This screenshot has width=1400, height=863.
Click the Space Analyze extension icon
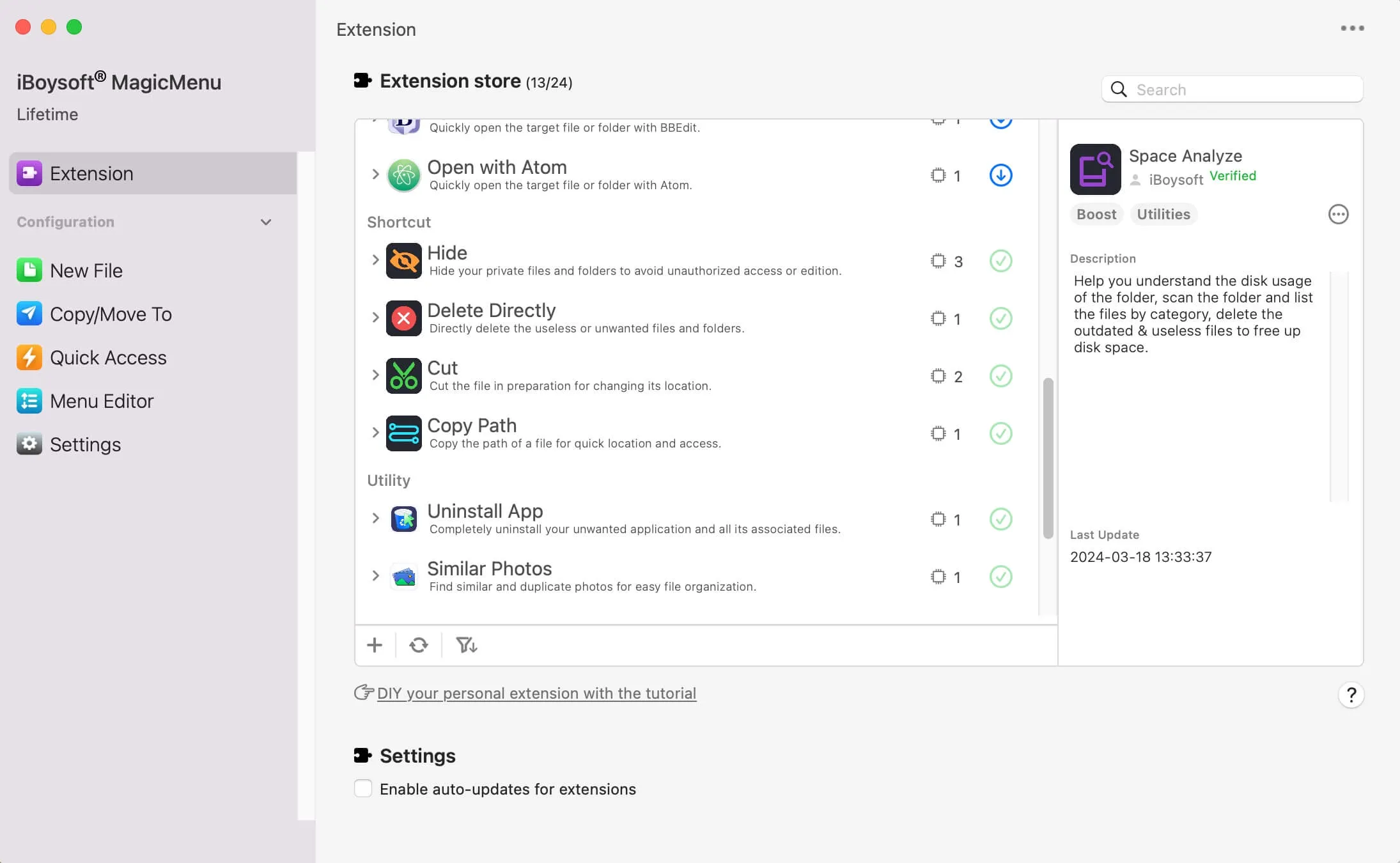[1095, 169]
